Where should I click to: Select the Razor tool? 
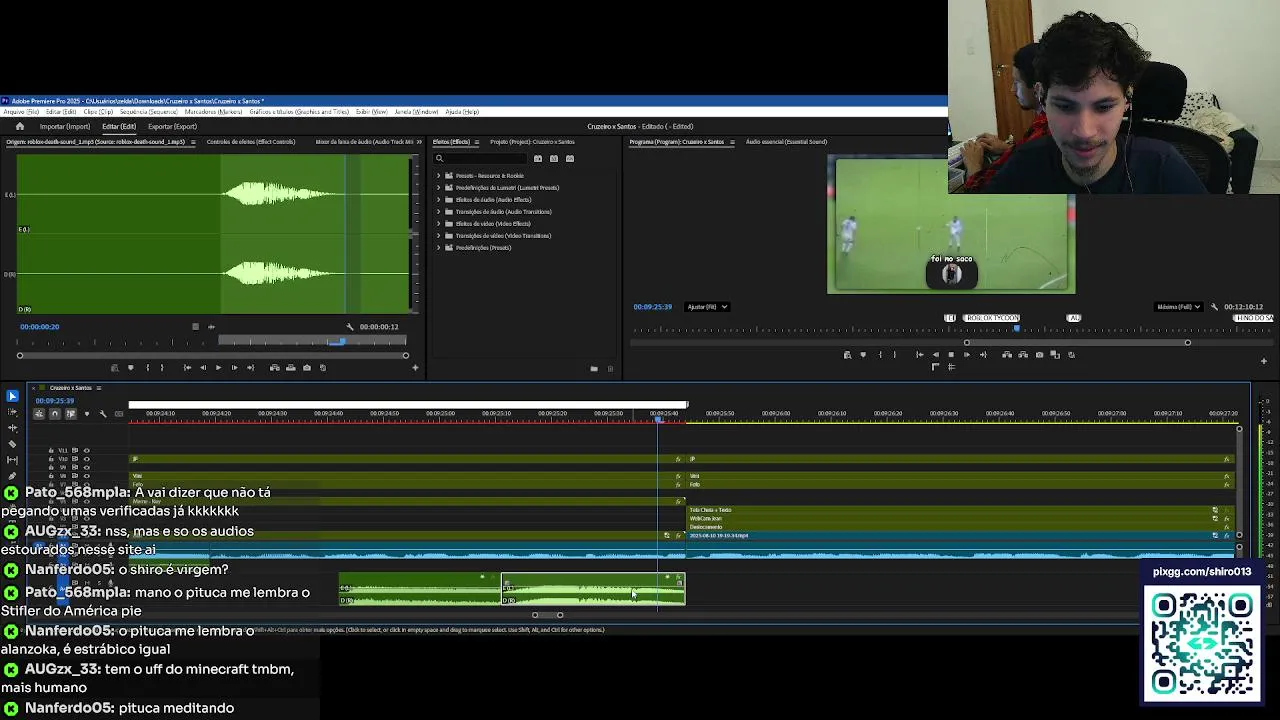click(12, 444)
